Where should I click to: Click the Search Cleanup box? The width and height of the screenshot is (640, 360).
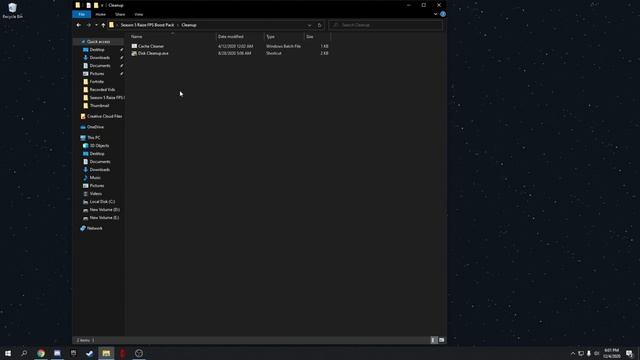pos(385,25)
